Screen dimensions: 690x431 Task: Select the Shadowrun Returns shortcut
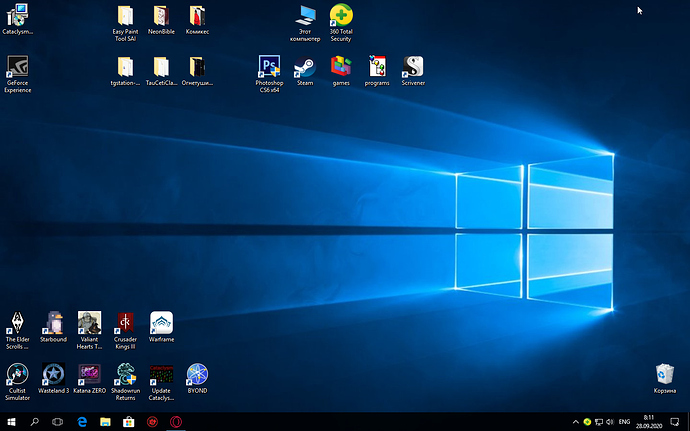pos(125,382)
